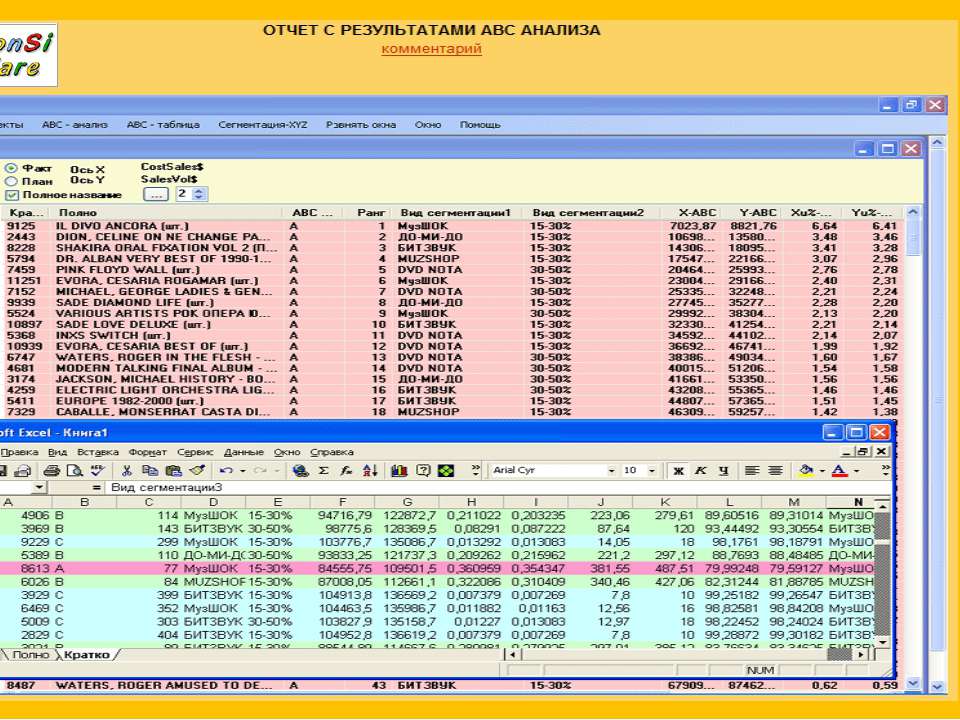This screenshot has height=720, width=960.
Task: Expand the undo history dropdown arrow
Action: [x=242, y=470]
